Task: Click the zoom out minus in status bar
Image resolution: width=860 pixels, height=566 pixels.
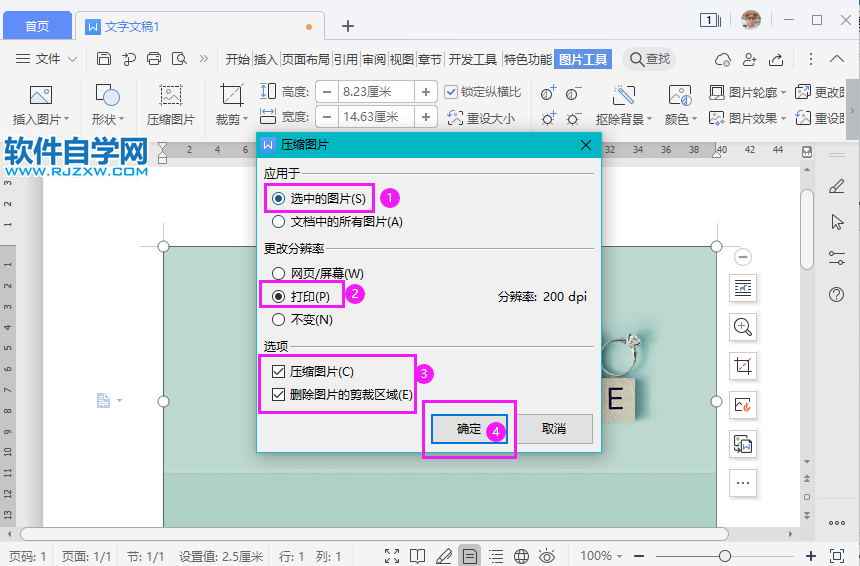Action: pos(638,556)
